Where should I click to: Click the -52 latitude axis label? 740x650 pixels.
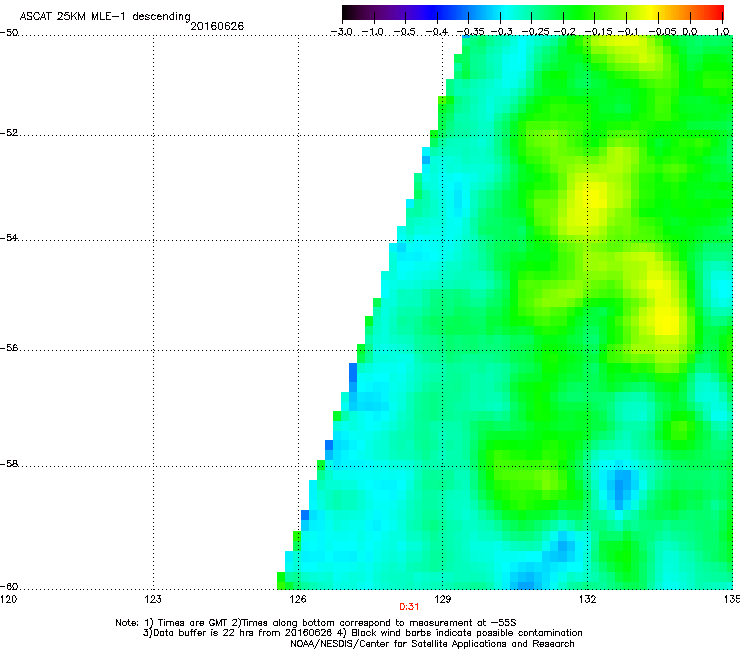pyautogui.click(x=9, y=133)
